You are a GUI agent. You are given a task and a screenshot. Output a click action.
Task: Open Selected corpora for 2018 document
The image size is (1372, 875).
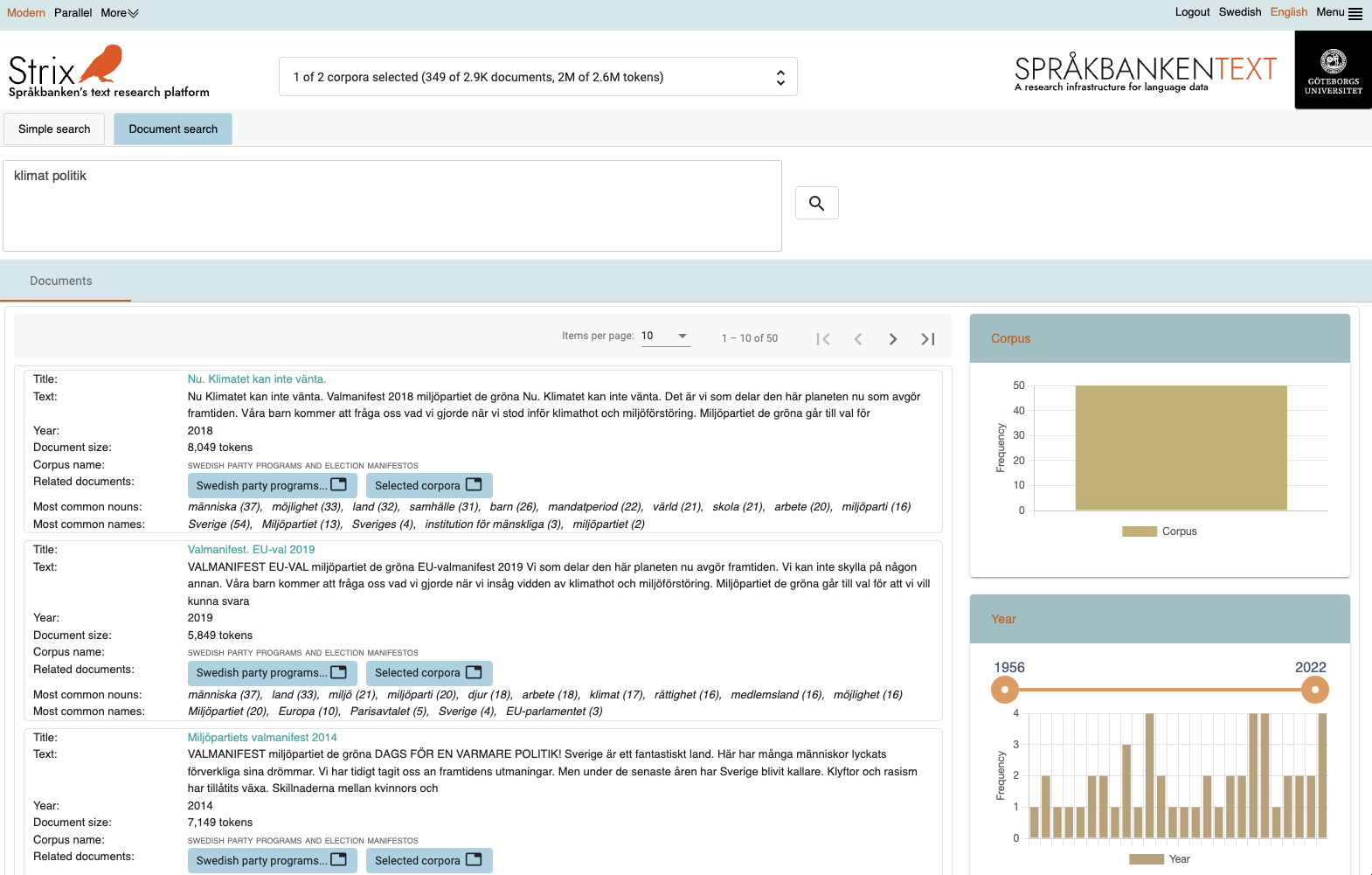429,485
